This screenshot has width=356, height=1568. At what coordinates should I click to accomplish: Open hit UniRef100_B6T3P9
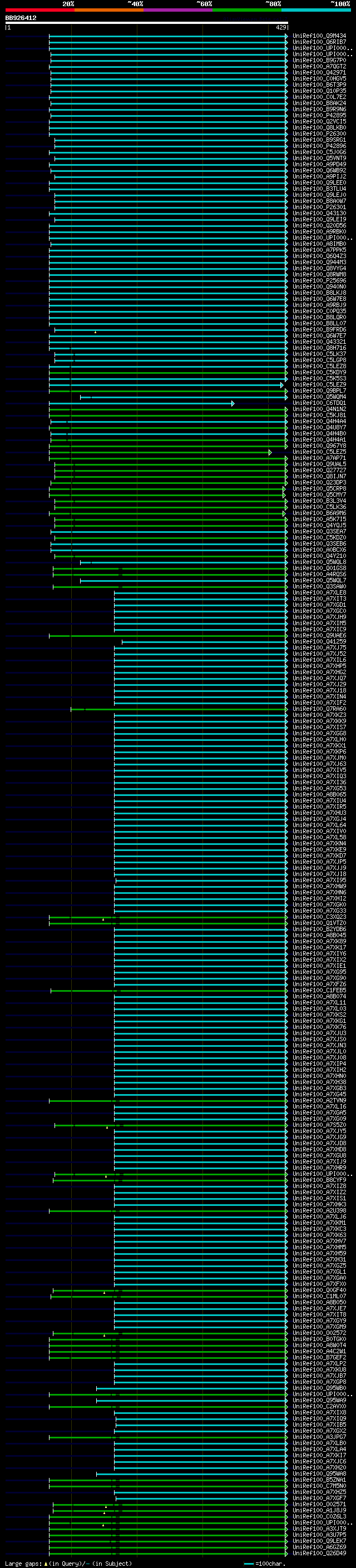tap(319, 85)
